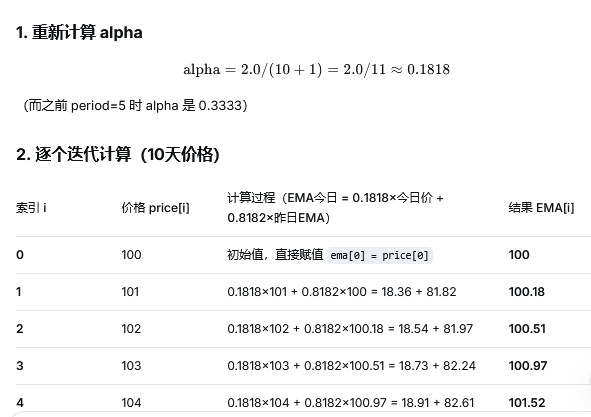
Task: Click the calculation for index 2 row
Action: pos(350,329)
